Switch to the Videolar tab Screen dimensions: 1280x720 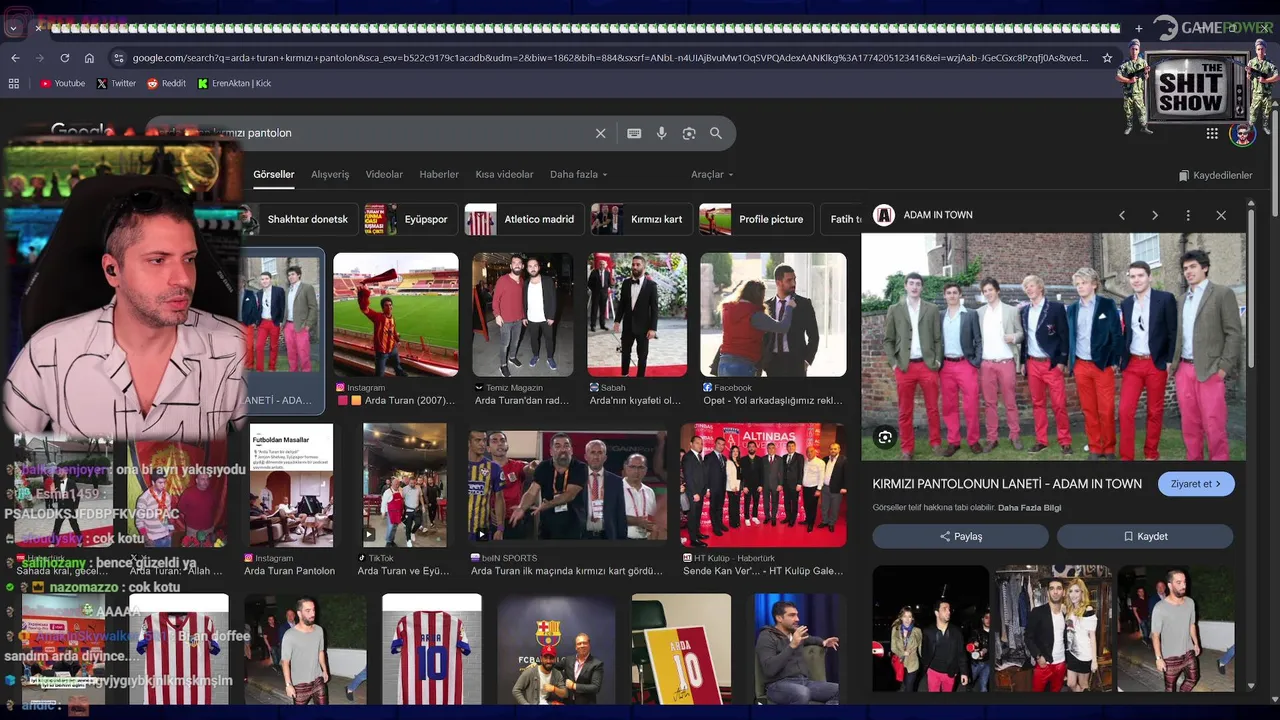tap(384, 174)
